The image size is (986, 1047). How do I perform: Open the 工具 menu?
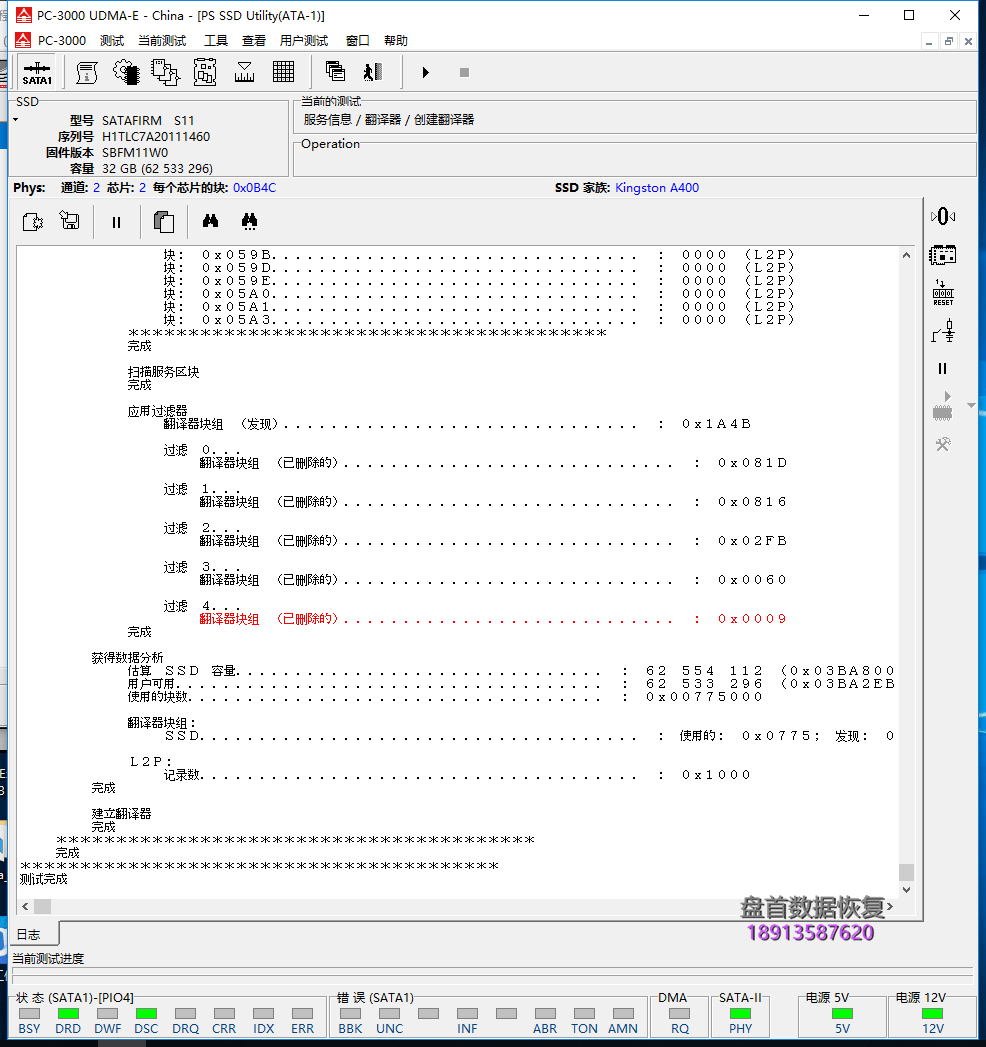(x=216, y=41)
